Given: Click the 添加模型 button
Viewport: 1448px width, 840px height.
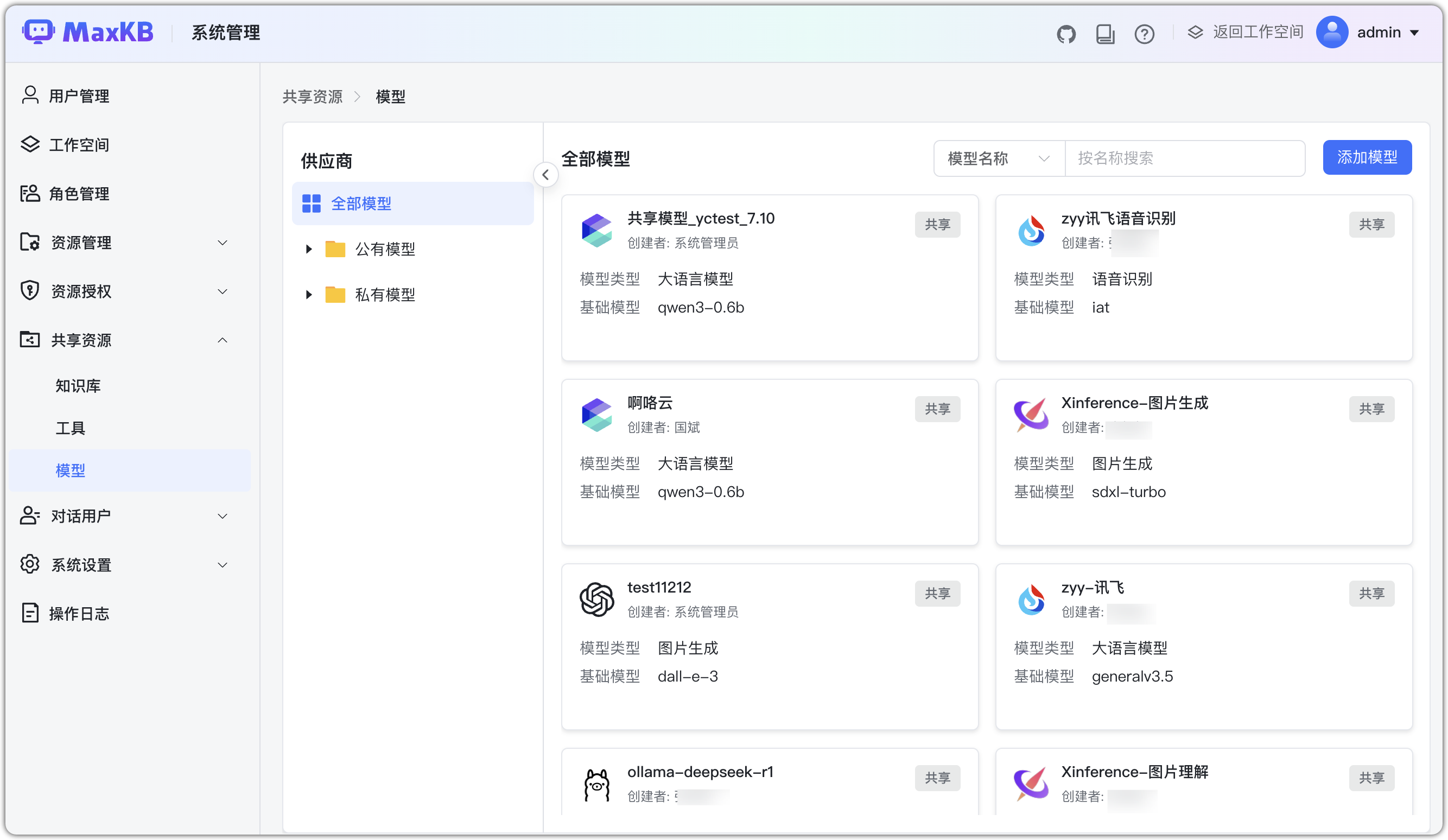Looking at the screenshot, I should [x=1367, y=157].
